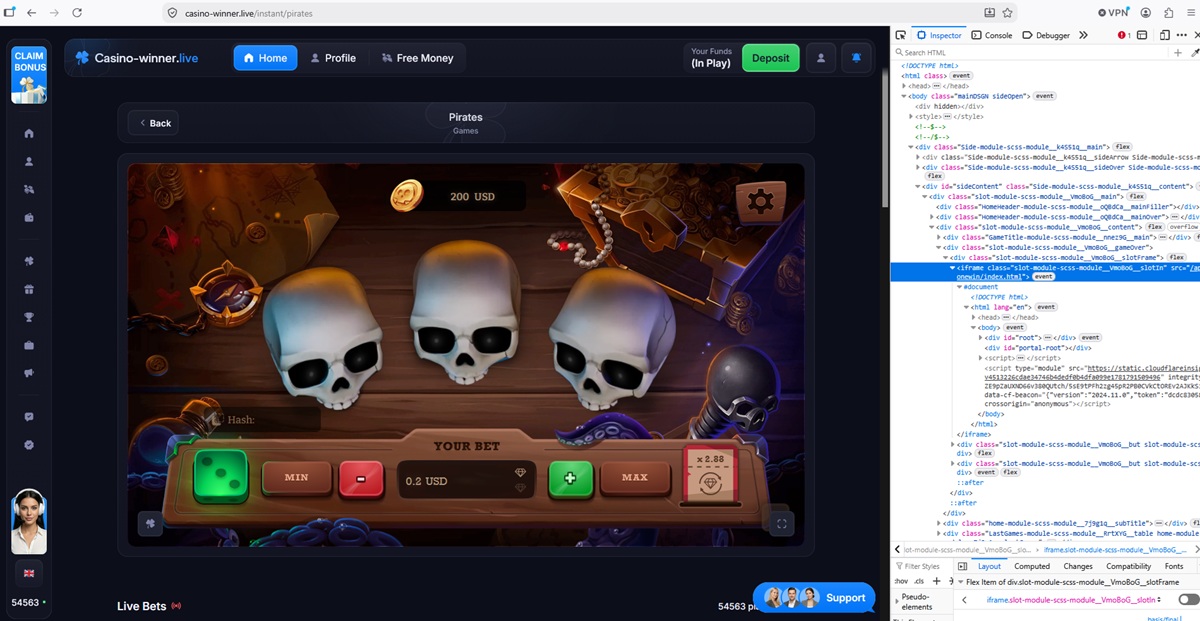Click the green Deposit button

771,58
